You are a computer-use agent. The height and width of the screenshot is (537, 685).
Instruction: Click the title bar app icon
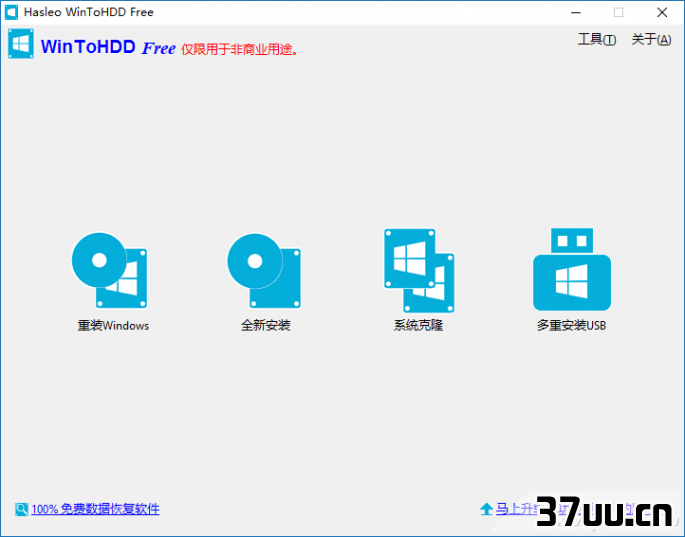[x=11, y=12]
